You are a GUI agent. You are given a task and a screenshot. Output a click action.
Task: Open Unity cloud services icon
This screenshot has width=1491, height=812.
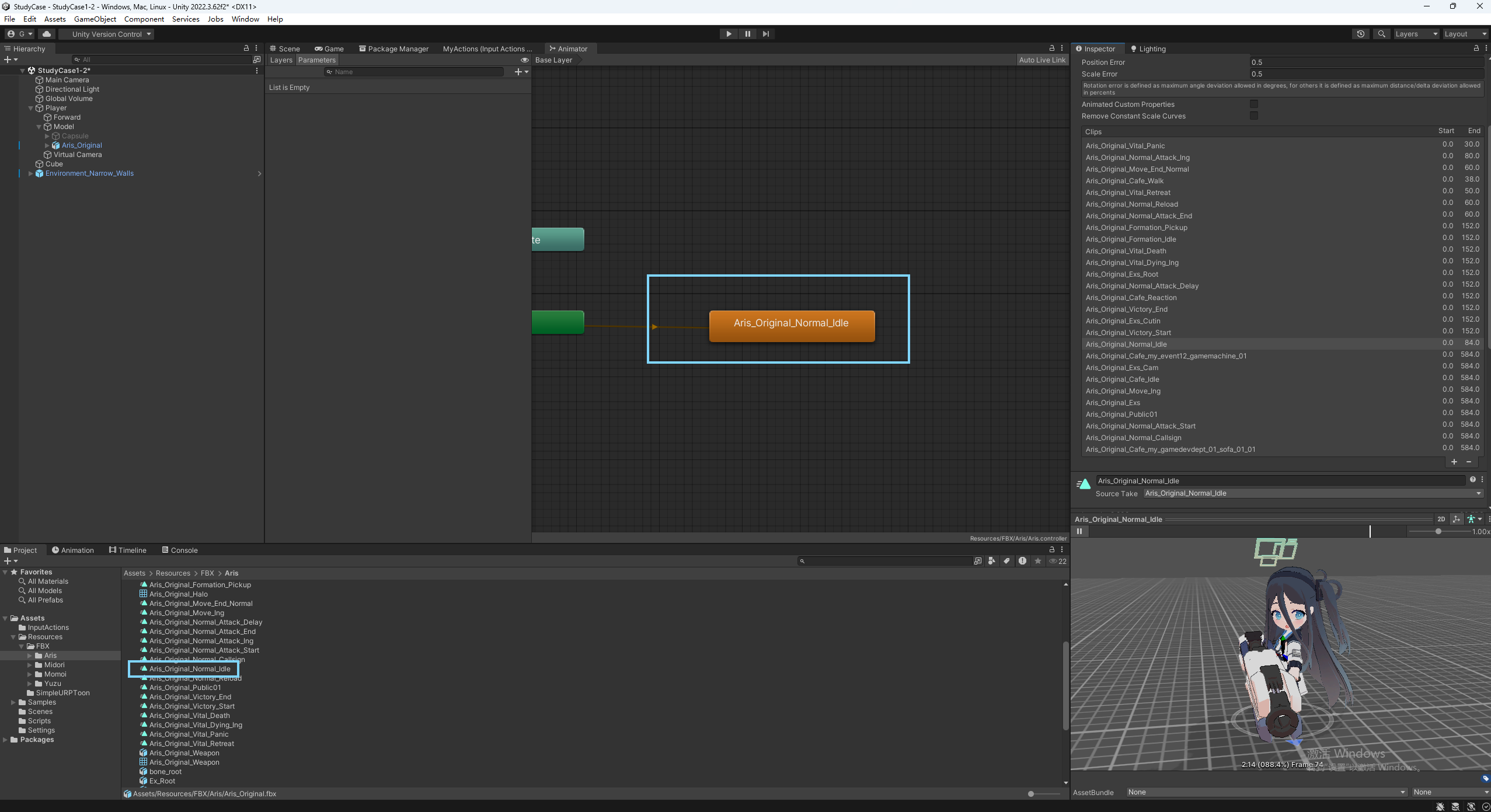point(47,34)
